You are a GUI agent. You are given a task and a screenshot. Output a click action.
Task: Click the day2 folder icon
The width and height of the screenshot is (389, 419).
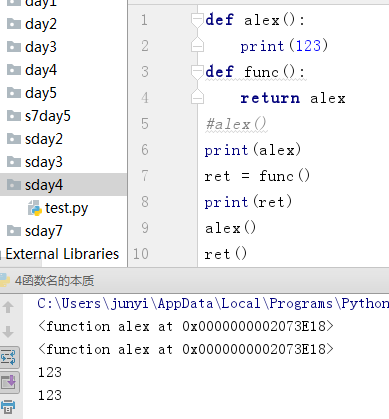tap(14, 24)
